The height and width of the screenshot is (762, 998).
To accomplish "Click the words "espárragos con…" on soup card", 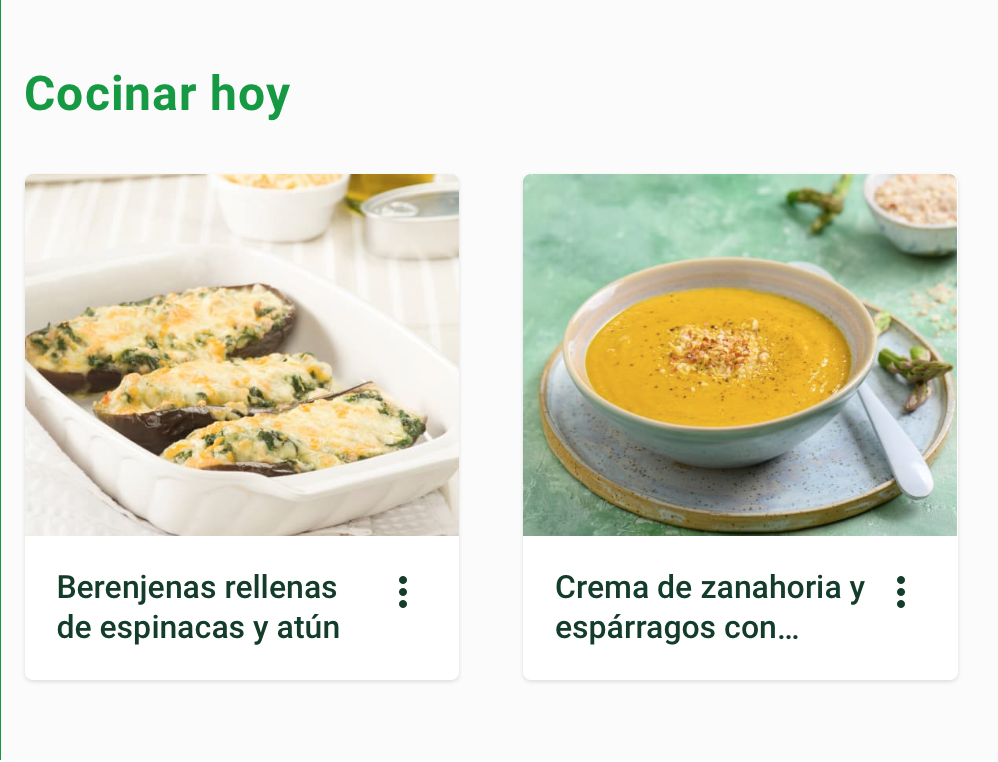I will tap(677, 627).
